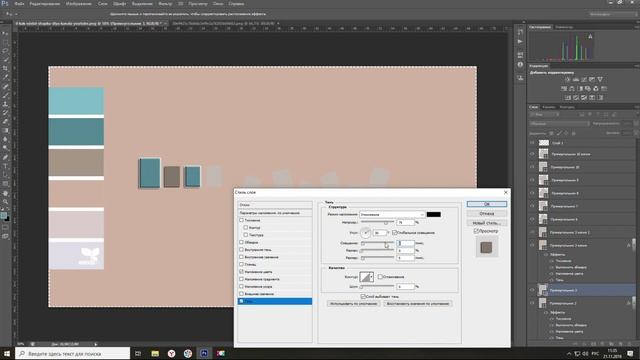The width and height of the screenshot is (640, 360).
Task: Open the black shadow color swatch
Action: (x=433, y=214)
